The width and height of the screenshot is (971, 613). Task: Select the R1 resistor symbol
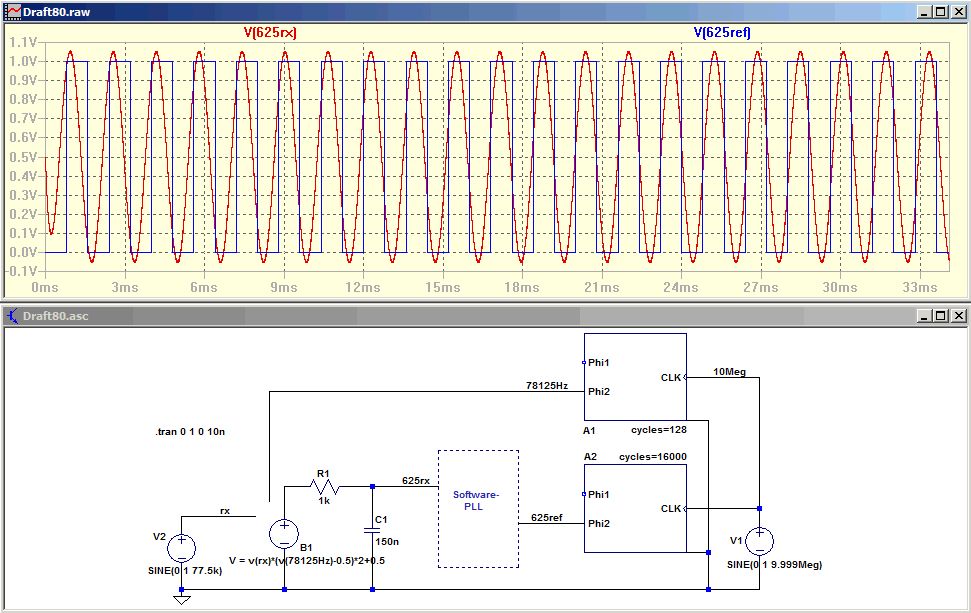click(x=324, y=486)
